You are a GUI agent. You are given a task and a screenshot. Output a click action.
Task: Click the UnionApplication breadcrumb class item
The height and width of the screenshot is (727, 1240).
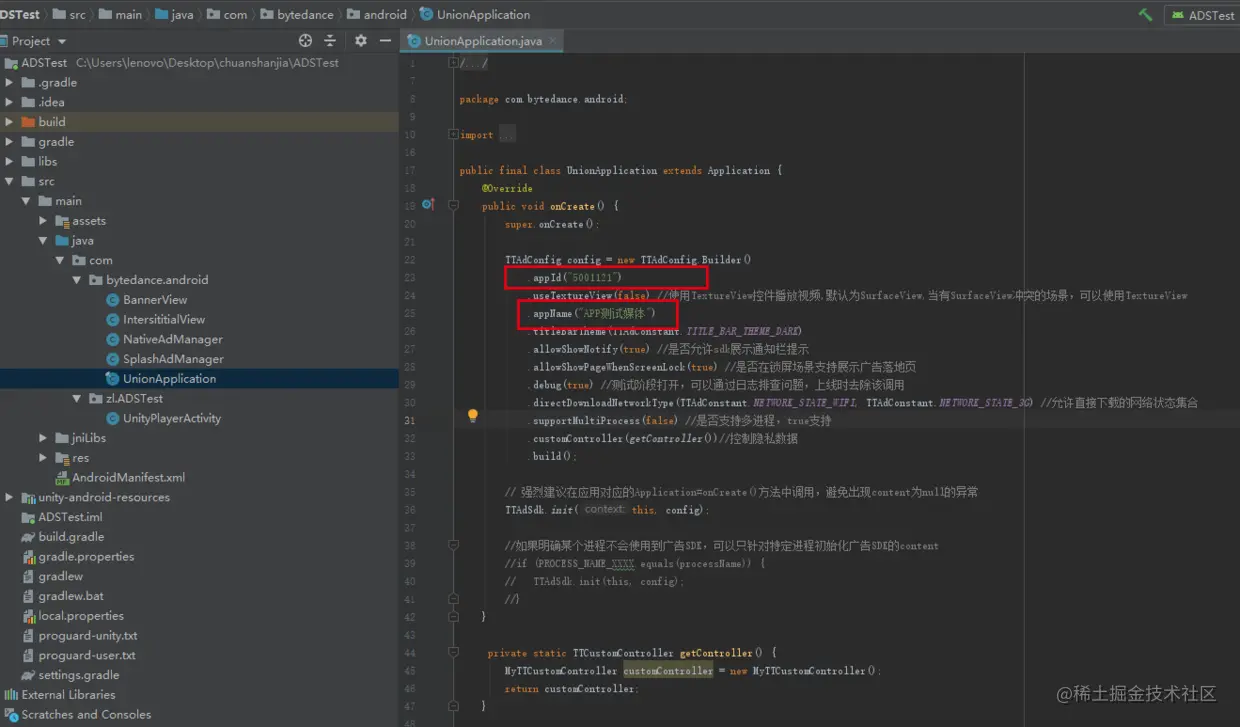pyautogui.click(x=475, y=15)
